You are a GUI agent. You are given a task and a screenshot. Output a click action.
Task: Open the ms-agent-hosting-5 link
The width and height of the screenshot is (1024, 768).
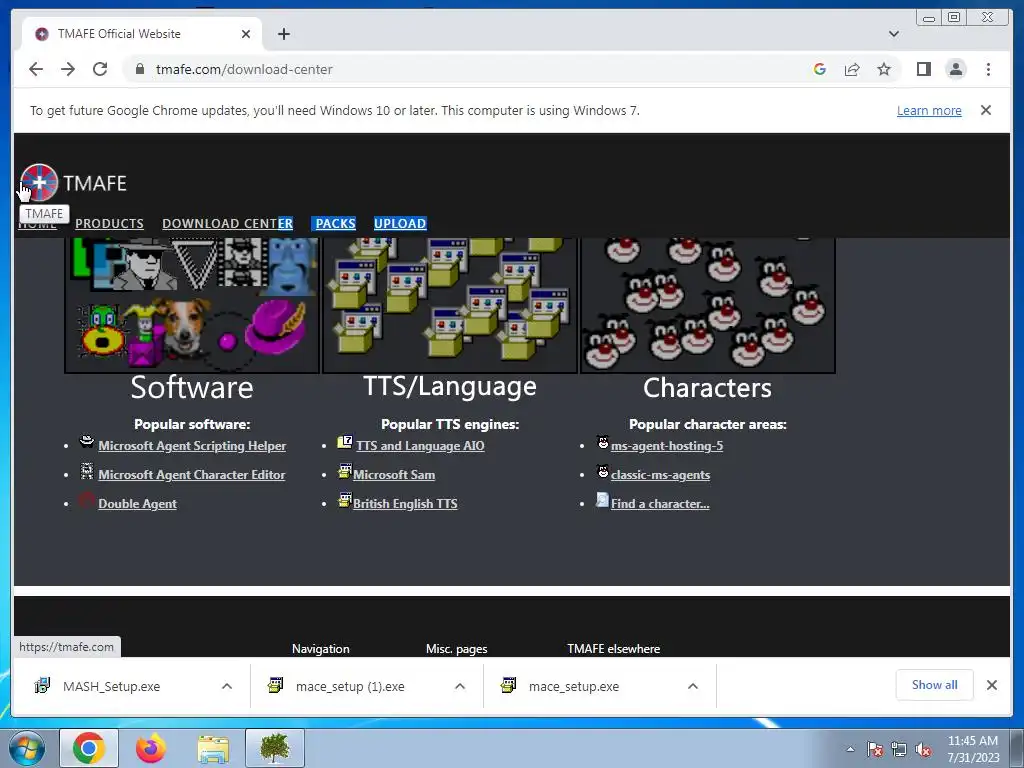click(667, 446)
